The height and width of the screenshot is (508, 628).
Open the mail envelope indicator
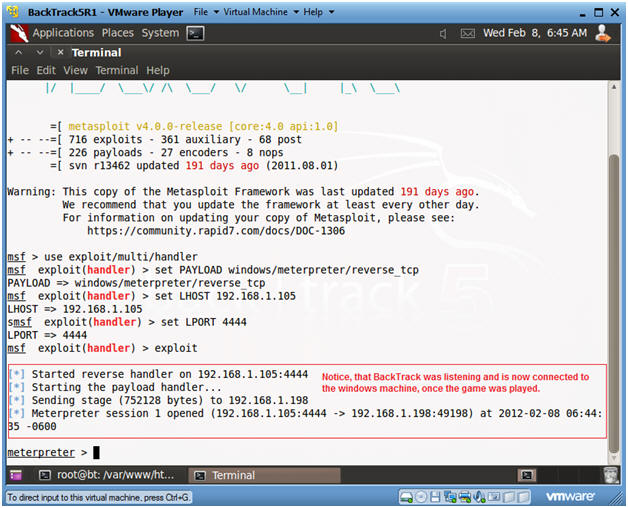467,34
